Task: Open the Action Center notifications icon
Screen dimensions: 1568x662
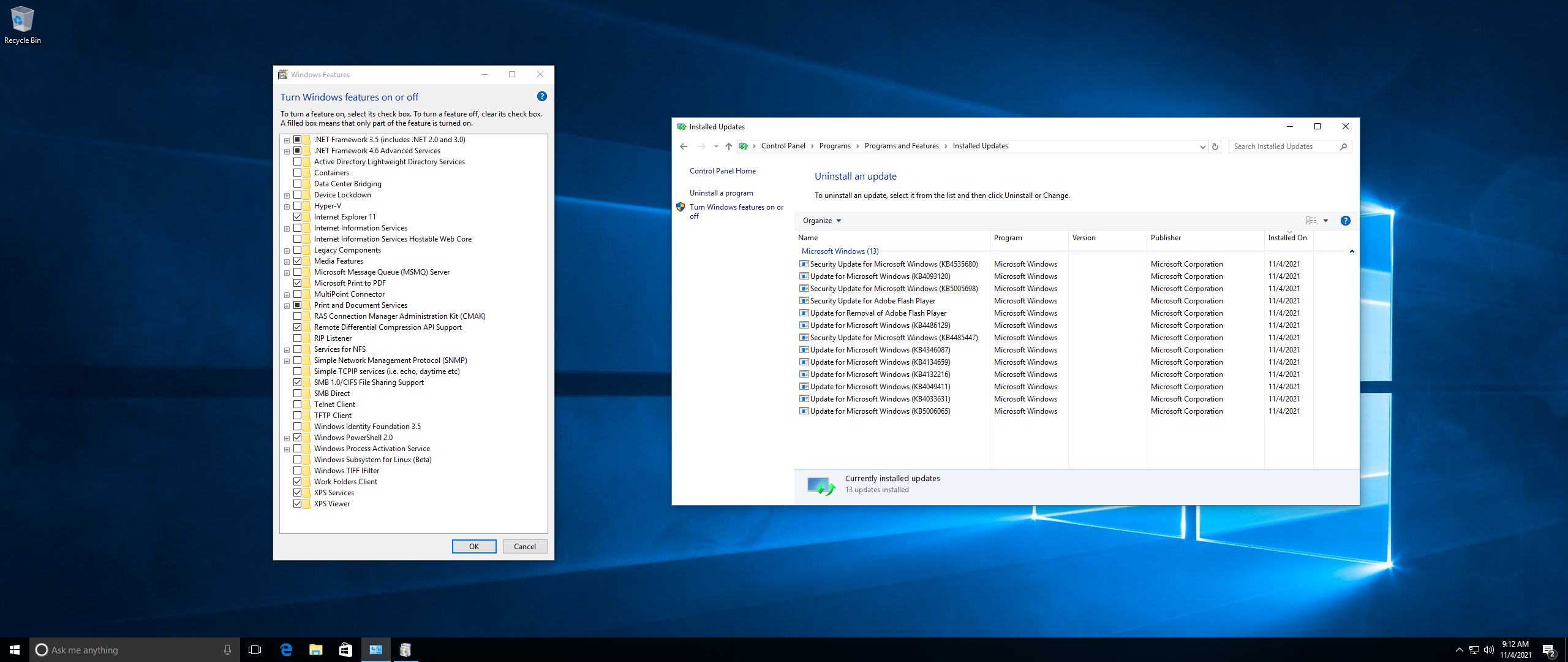Action: [1548, 650]
